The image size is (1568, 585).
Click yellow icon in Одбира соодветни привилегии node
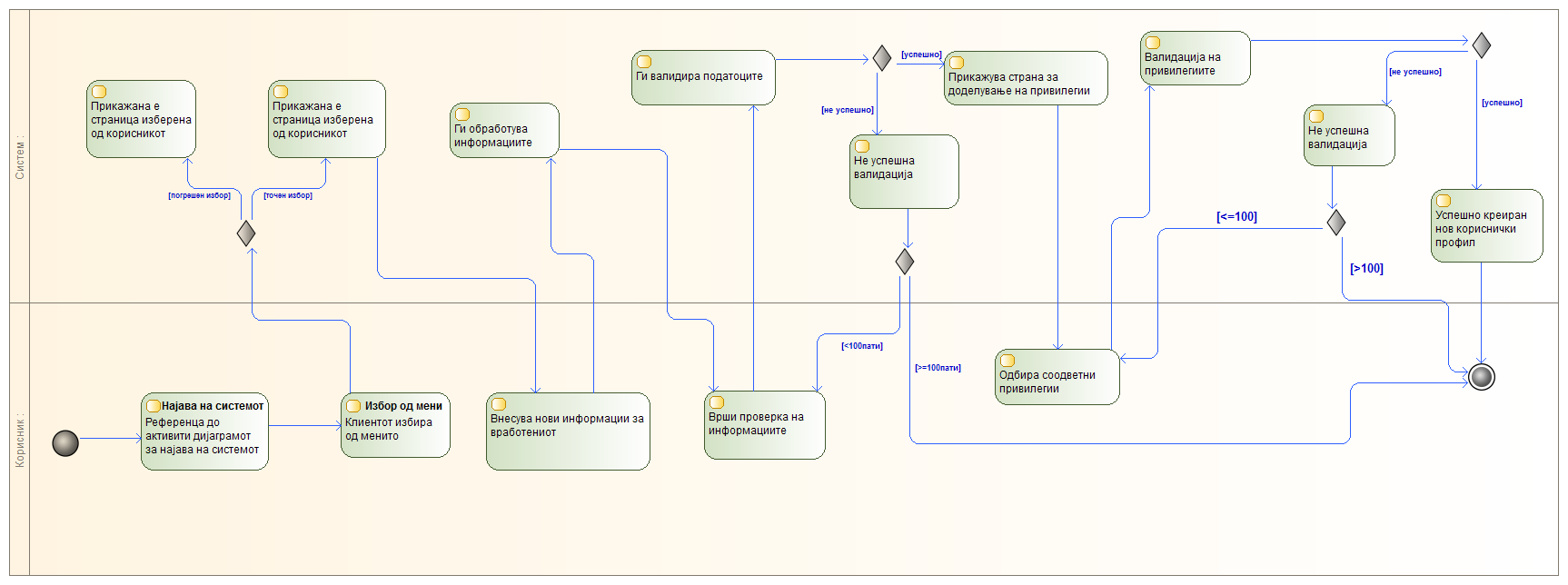pos(1007,361)
